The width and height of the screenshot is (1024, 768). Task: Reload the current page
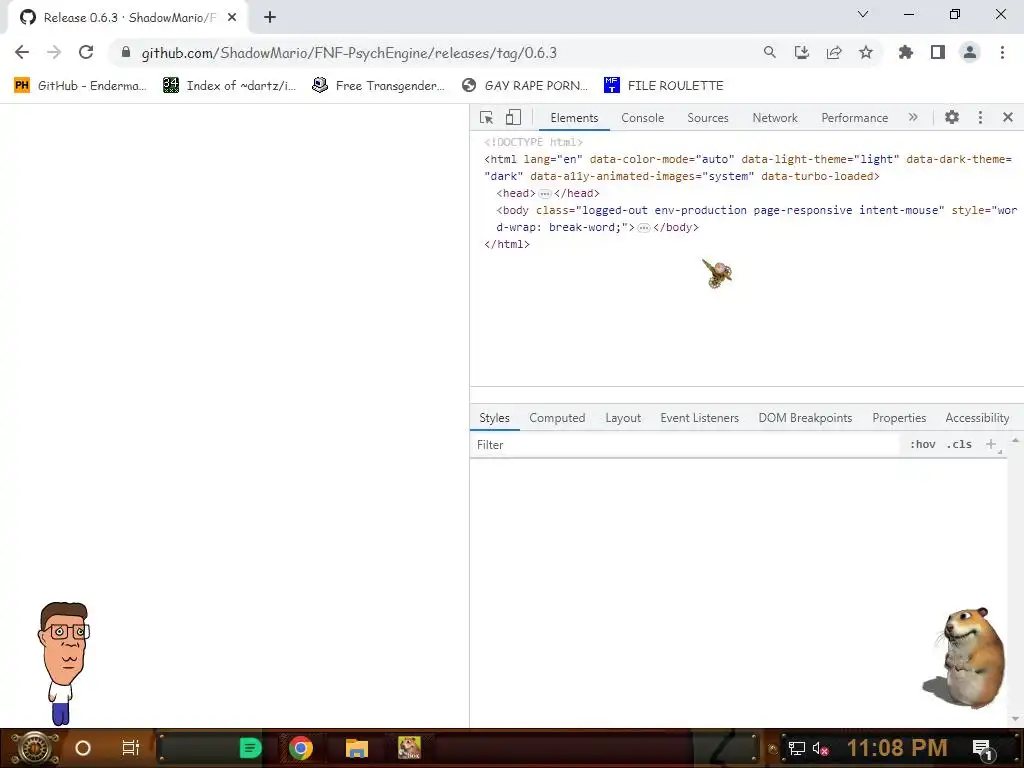tap(86, 52)
